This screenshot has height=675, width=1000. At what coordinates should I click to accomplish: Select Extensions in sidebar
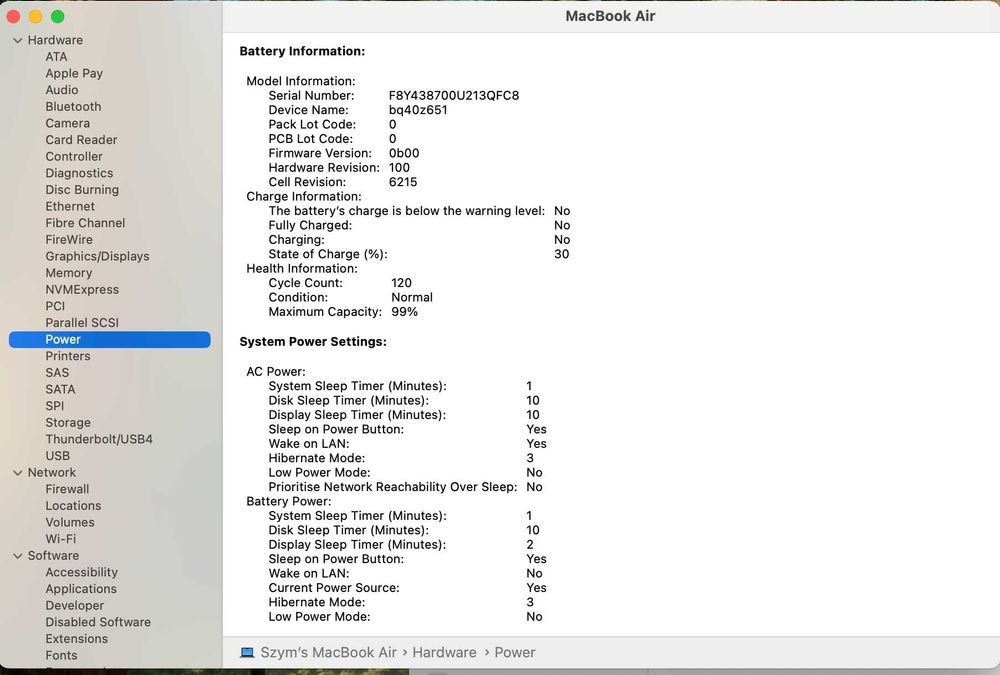pos(77,639)
